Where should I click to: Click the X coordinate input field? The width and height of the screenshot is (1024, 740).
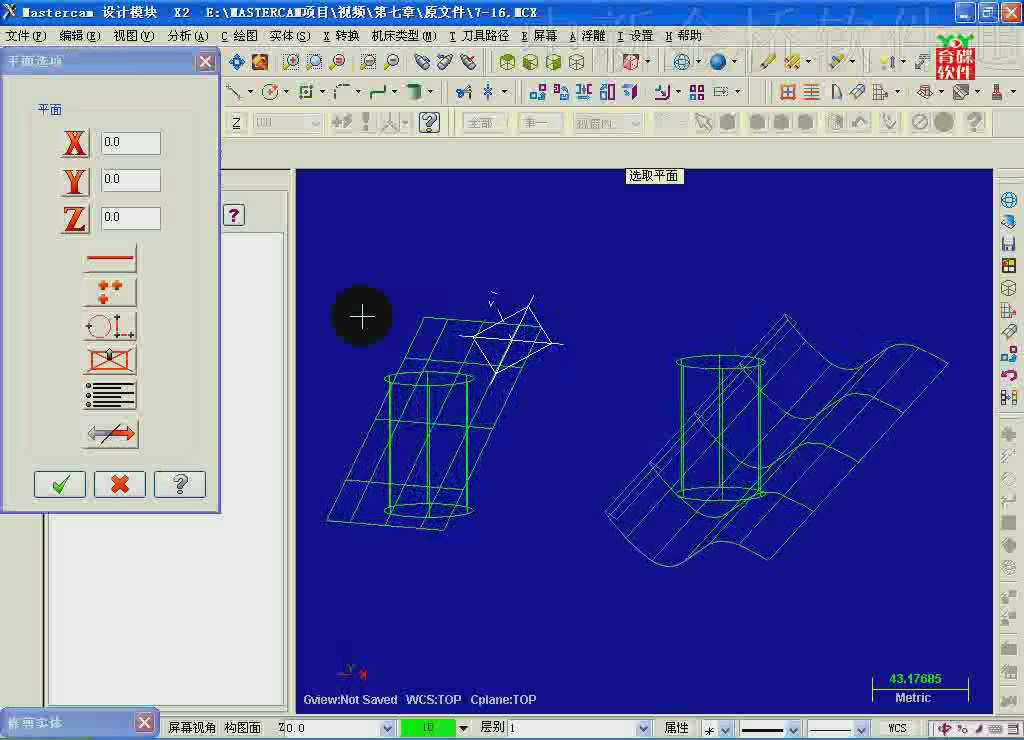(x=131, y=143)
